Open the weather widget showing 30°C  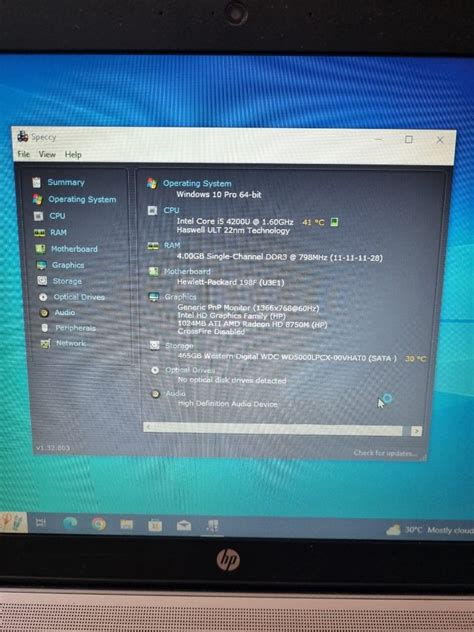click(x=430, y=530)
